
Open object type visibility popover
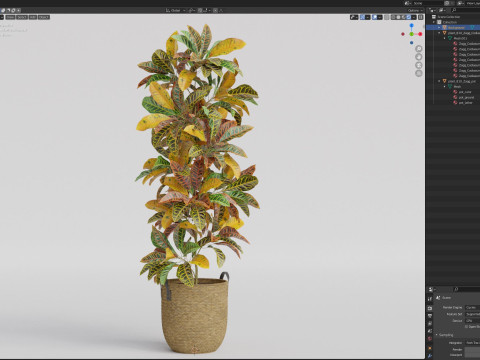click(x=354, y=17)
